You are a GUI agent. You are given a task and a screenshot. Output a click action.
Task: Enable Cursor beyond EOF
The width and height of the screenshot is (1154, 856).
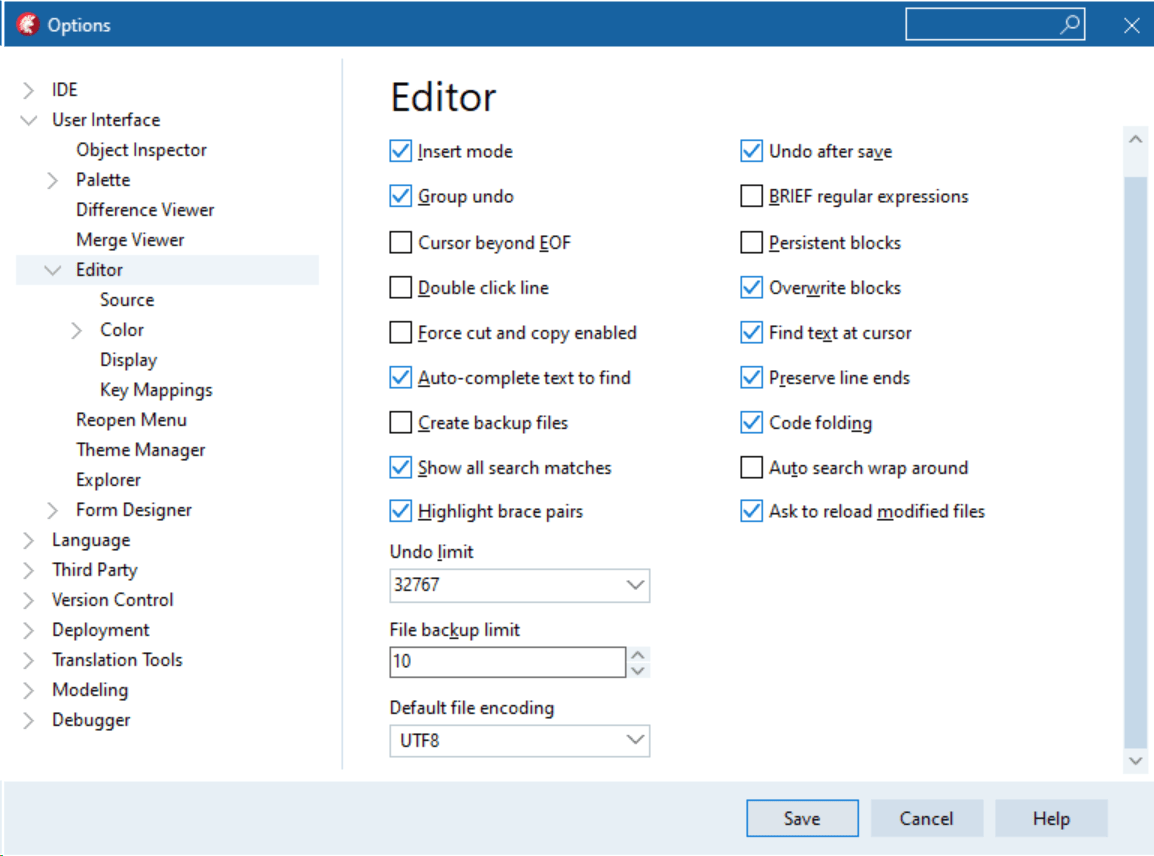[x=399, y=242]
